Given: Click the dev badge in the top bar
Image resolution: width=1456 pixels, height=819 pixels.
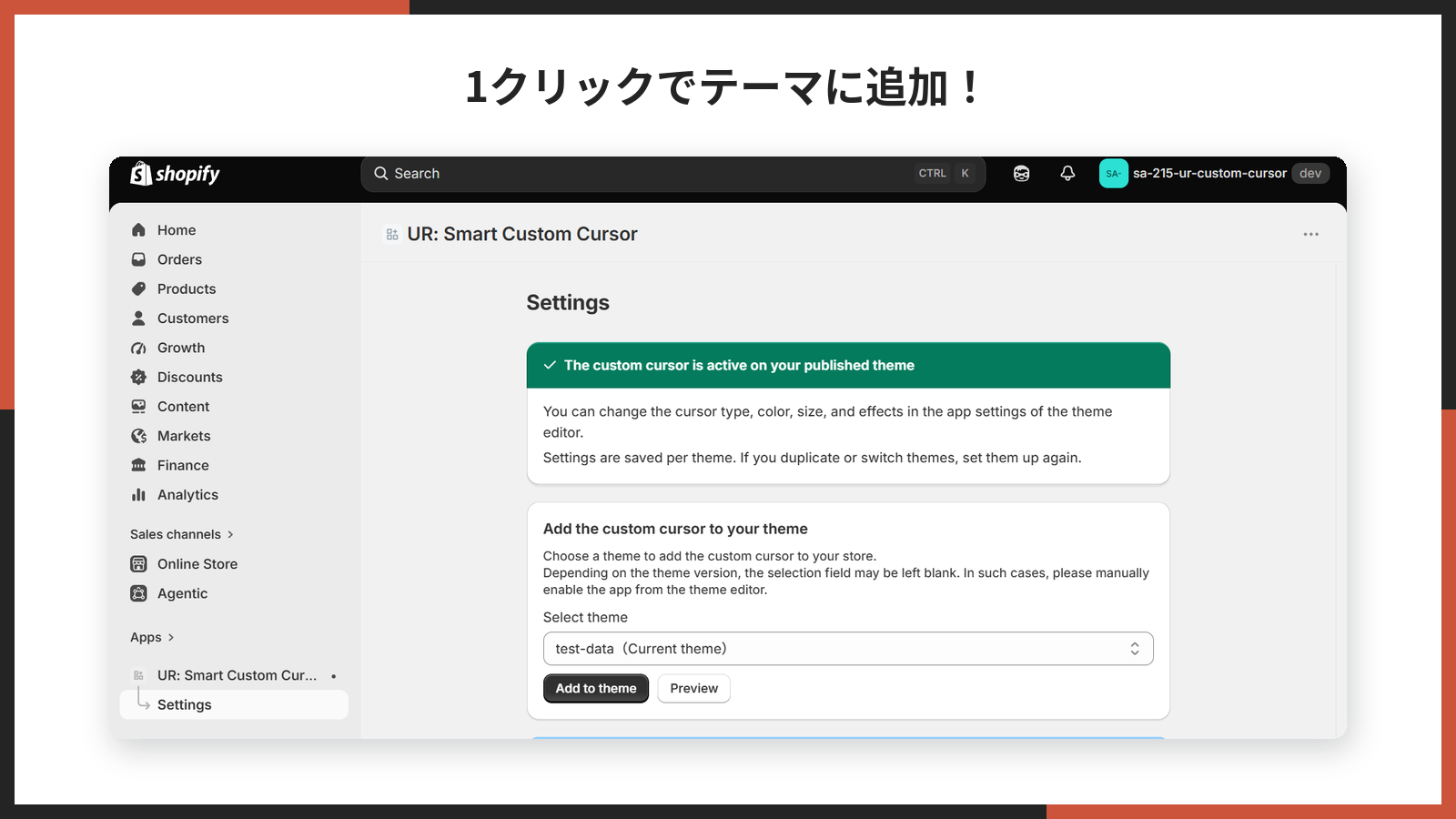Looking at the screenshot, I should [1310, 174].
